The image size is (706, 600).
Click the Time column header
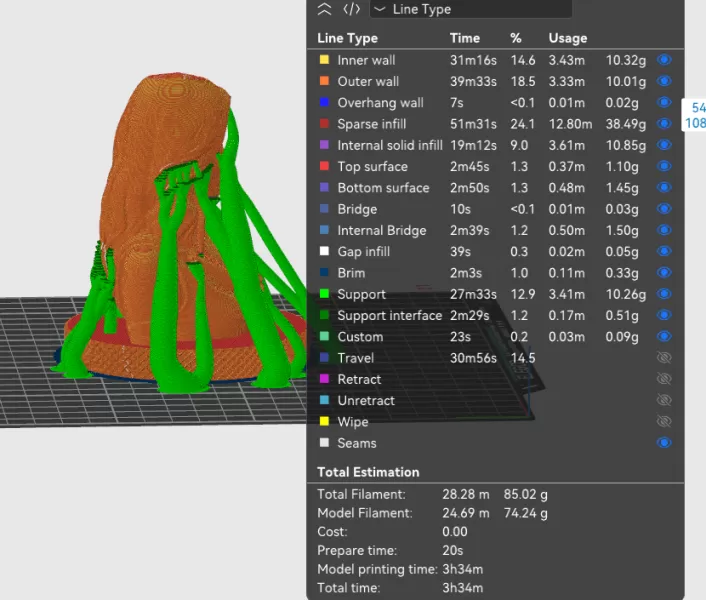pyautogui.click(x=465, y=38)
